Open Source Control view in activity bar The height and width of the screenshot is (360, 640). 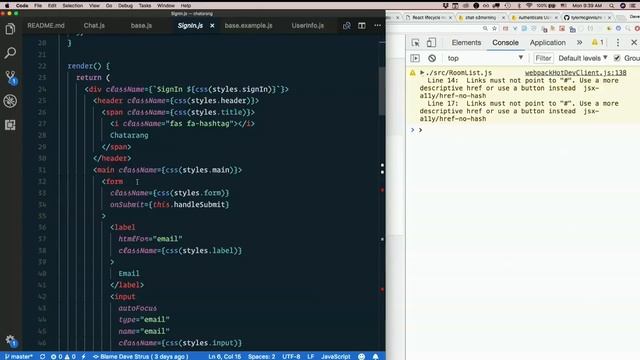[x=10, y=77]
